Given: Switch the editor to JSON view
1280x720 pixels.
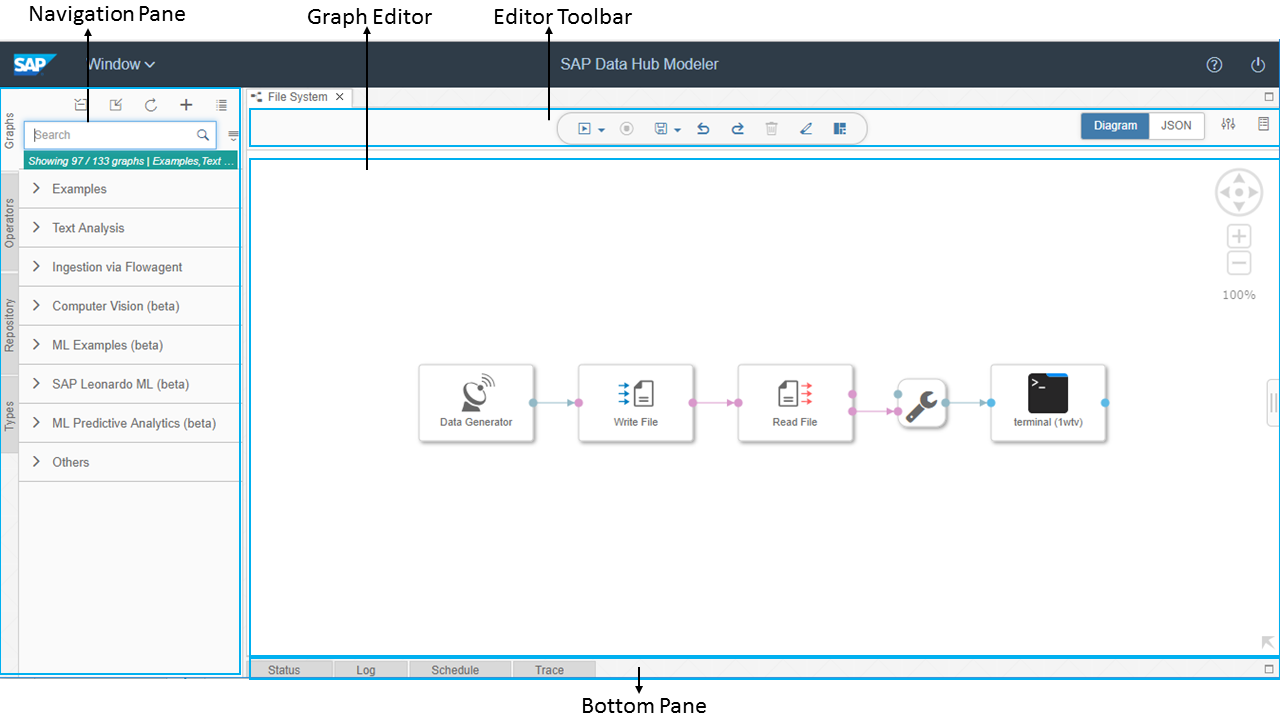Looking at the screenshot, I should tap(1176, 126).
